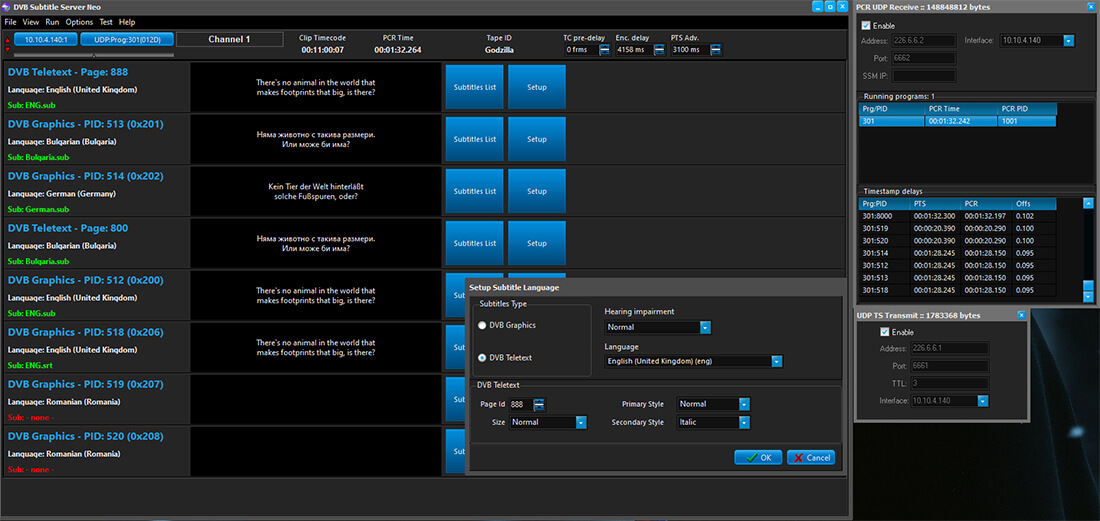Click the UDP:Prog:301(012D) button
This screenshot has width=1100, height=521.
(127, 39)
